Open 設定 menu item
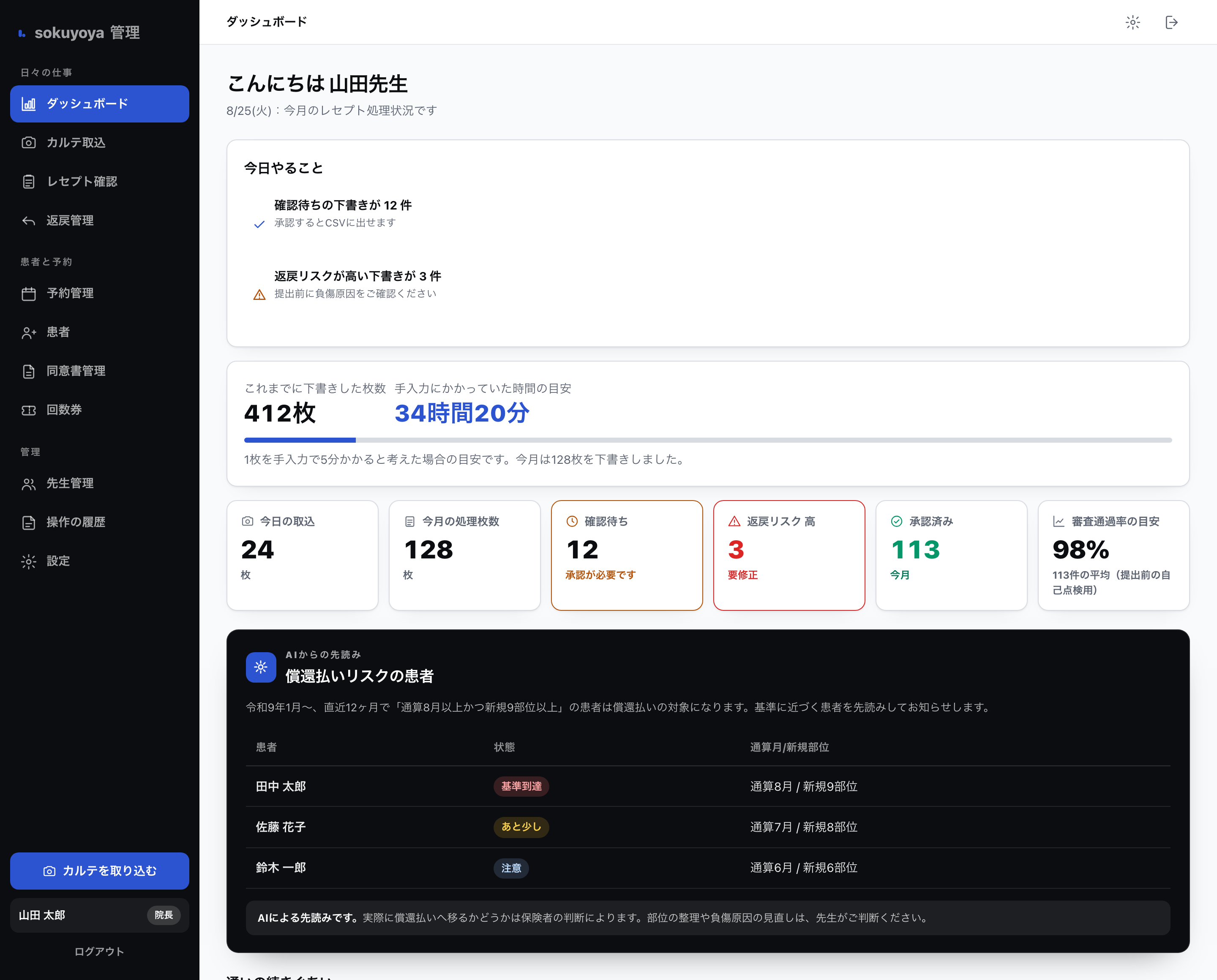 99,562
